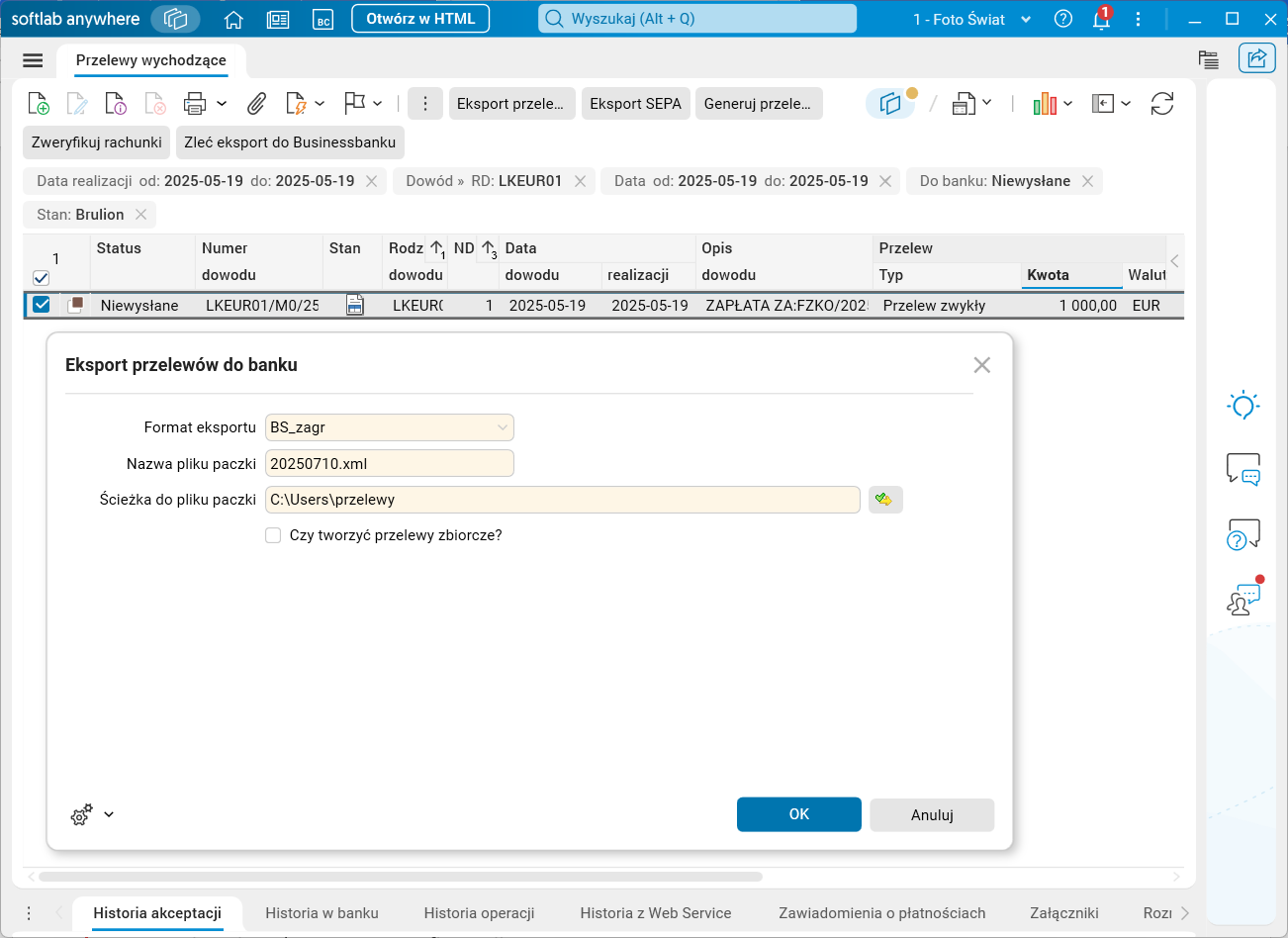Remove the 'Do banku: Niewysłane' filter chip
This screenshot has height=938, width=1288.
tap(1087, 181)
